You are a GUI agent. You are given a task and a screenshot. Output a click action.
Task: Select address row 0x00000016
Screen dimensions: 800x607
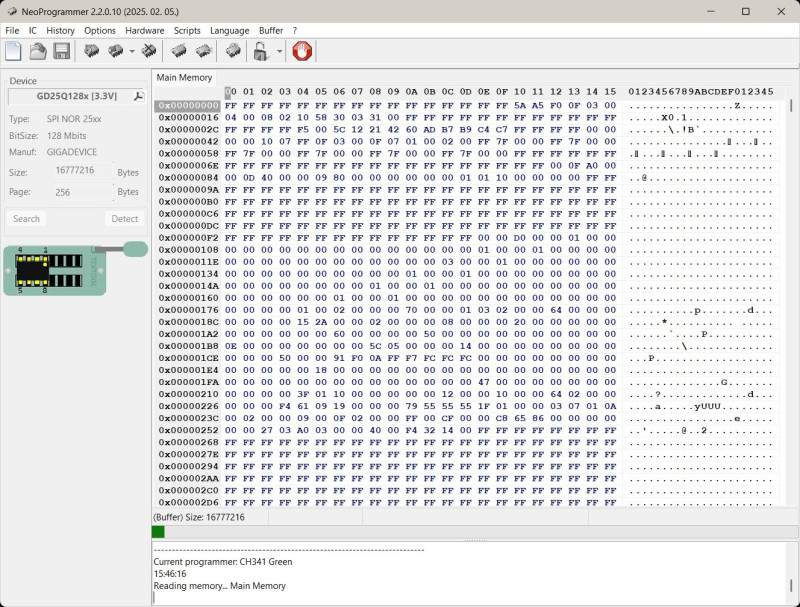click(188, 117)
